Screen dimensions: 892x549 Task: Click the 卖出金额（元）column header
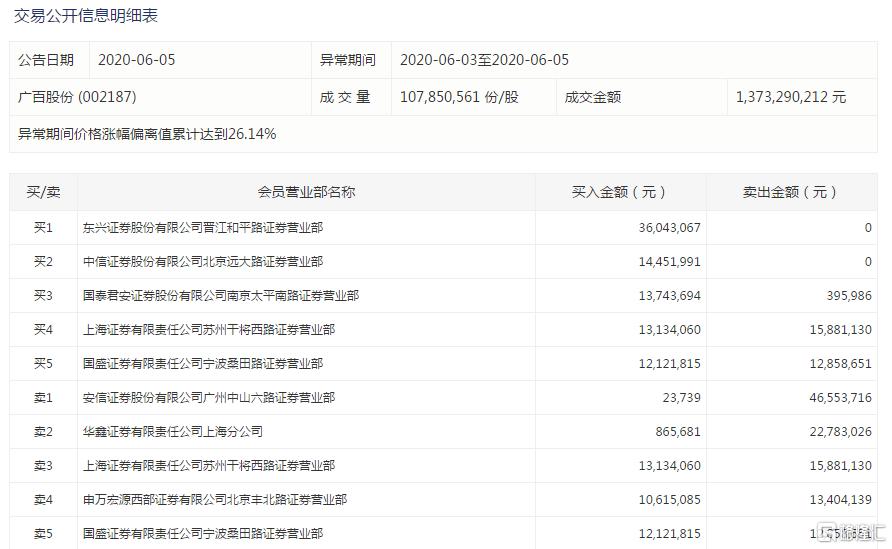click(x=791, y=192)
